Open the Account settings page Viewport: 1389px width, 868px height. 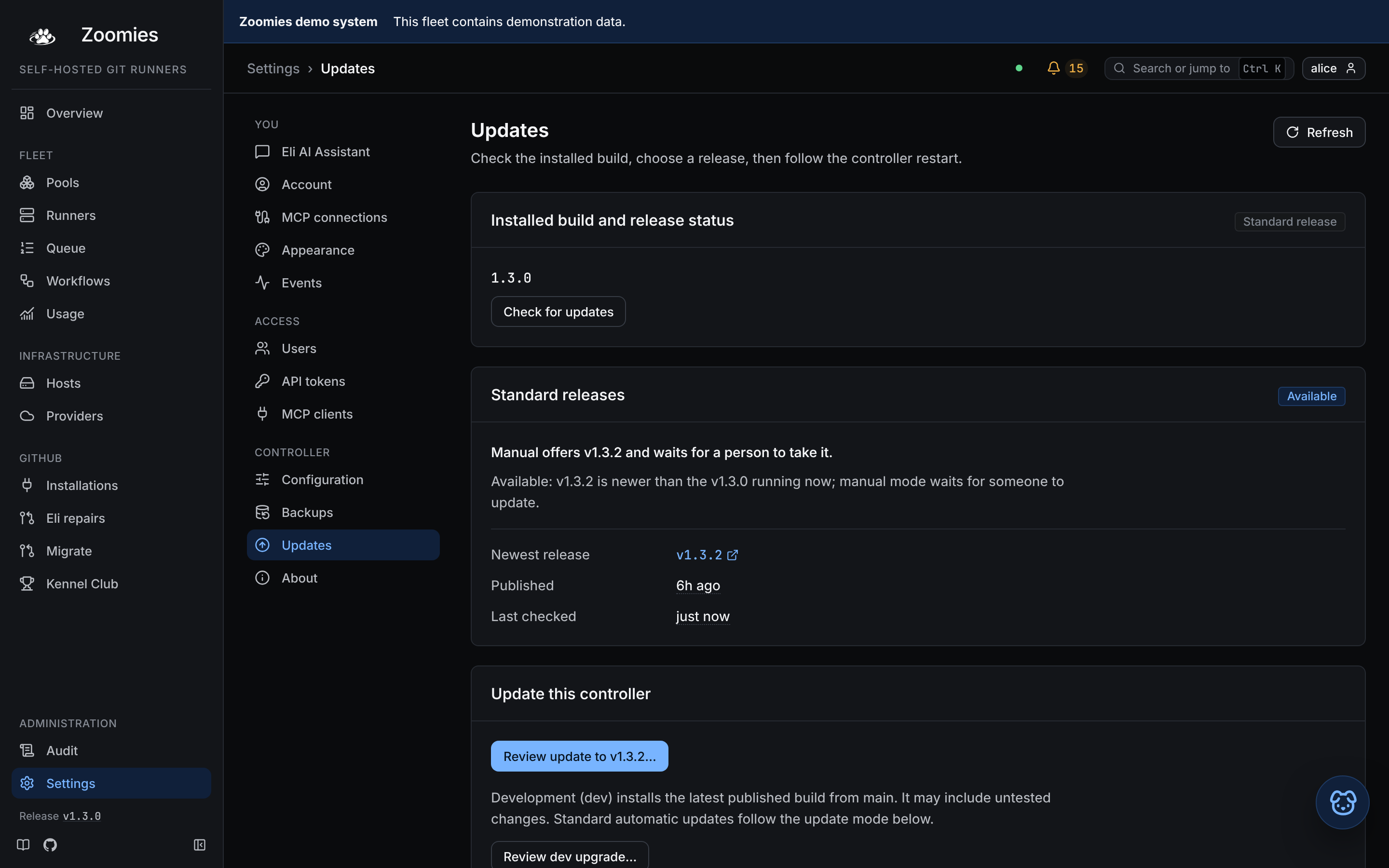click(343, 184)
